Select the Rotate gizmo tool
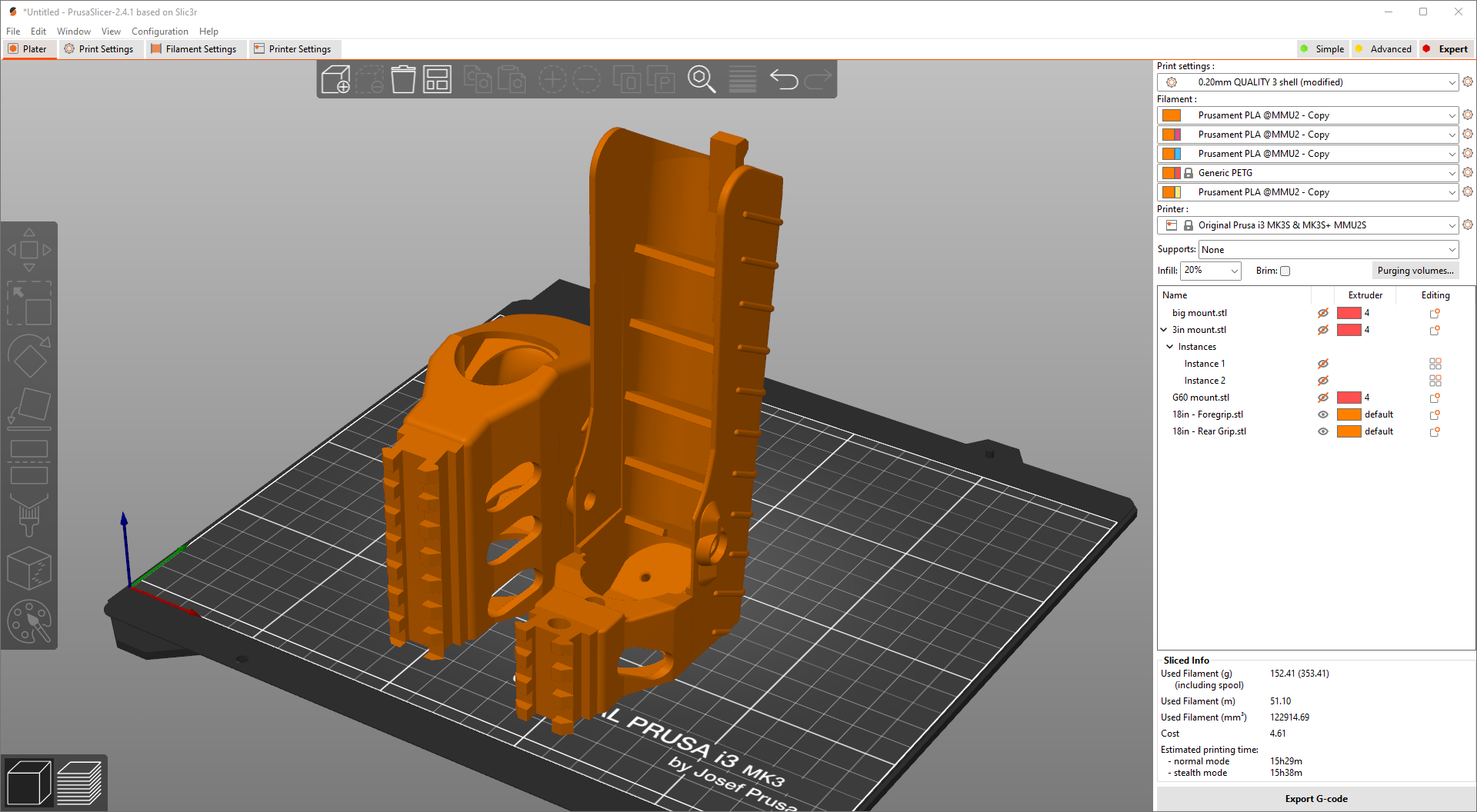Image resolution: width=1477 pixels, height=812 pixels. click(29, 355)
